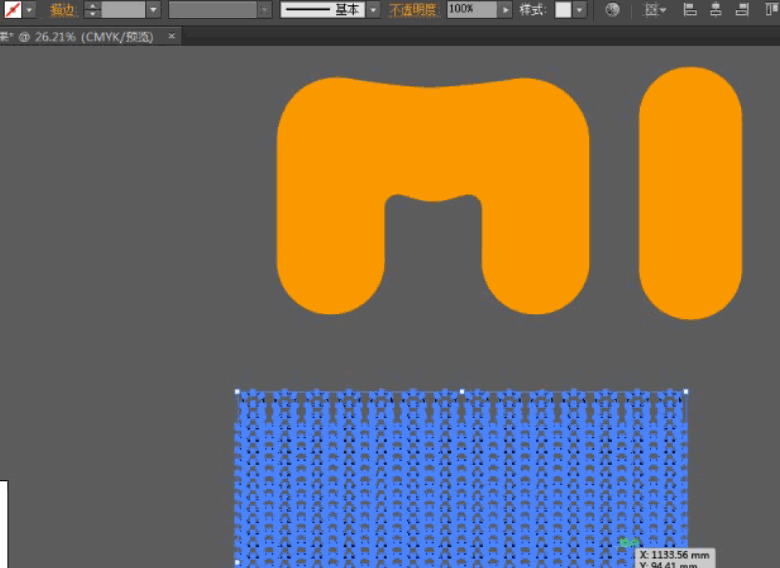Expand the brush definition dropdown arrow
This screenshot has height=568, width=780.
click(373, 10)
